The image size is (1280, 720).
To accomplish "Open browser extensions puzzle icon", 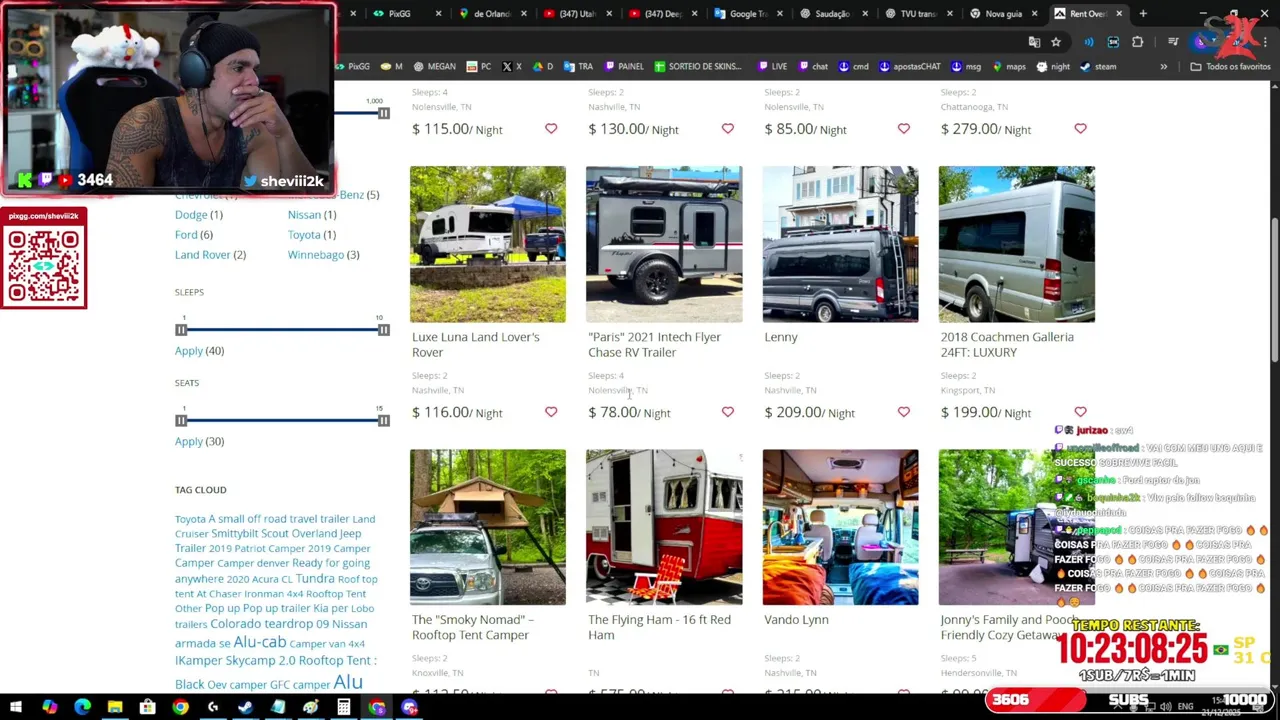I will [1138, 42].
